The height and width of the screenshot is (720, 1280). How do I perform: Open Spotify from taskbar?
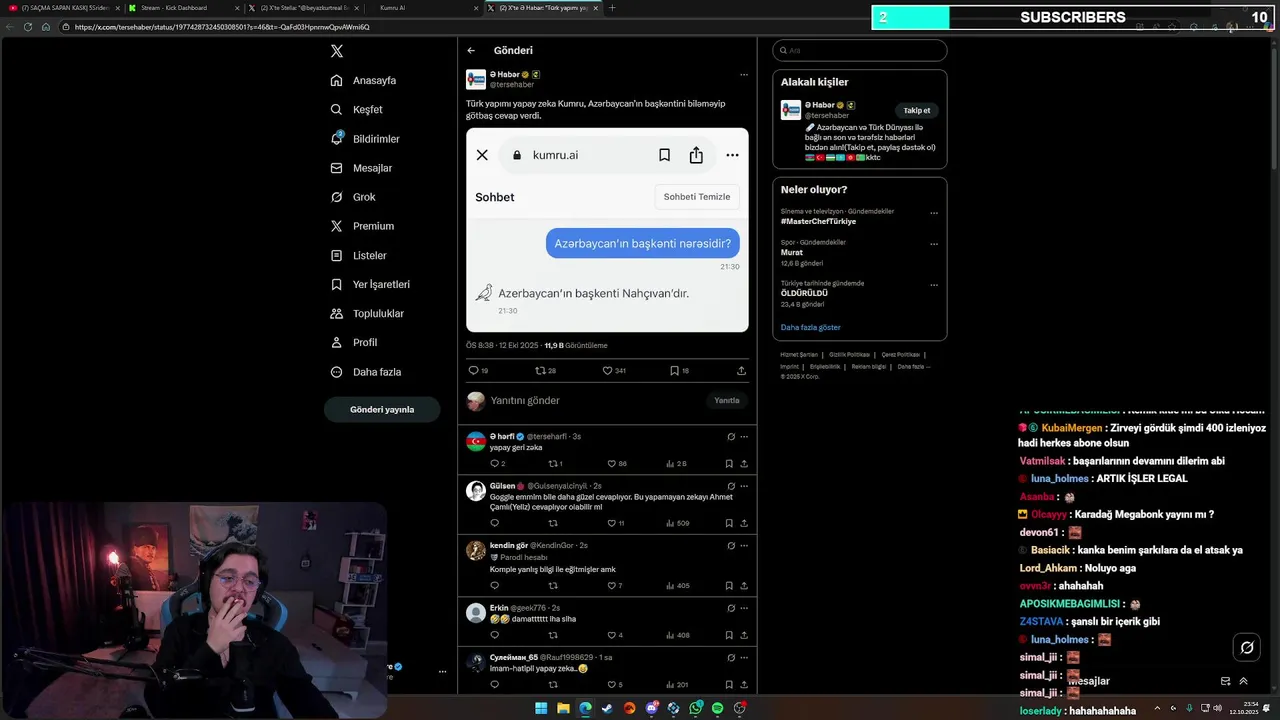tap(717, 708)
